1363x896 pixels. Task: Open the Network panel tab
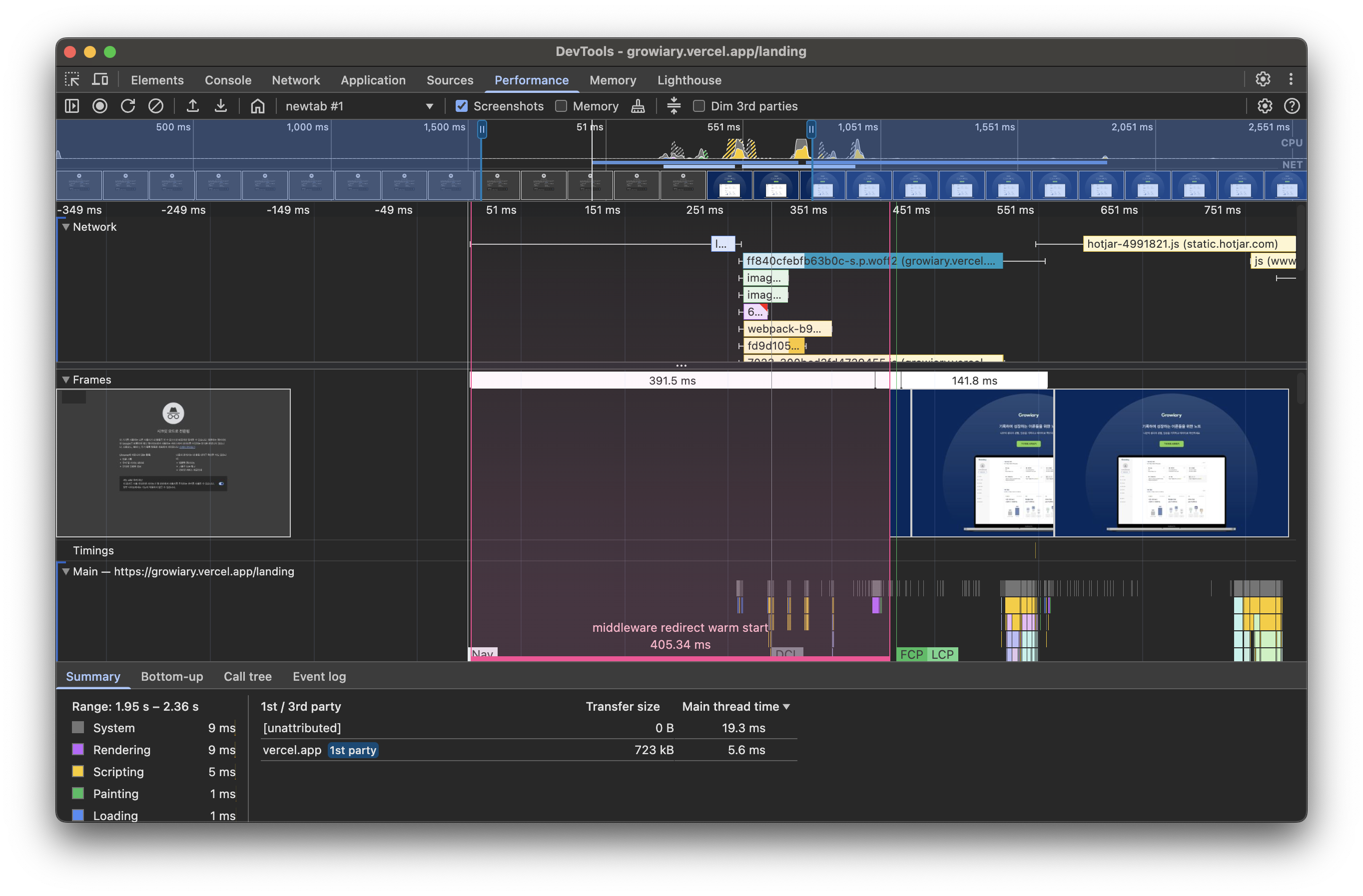pos(296,80)
